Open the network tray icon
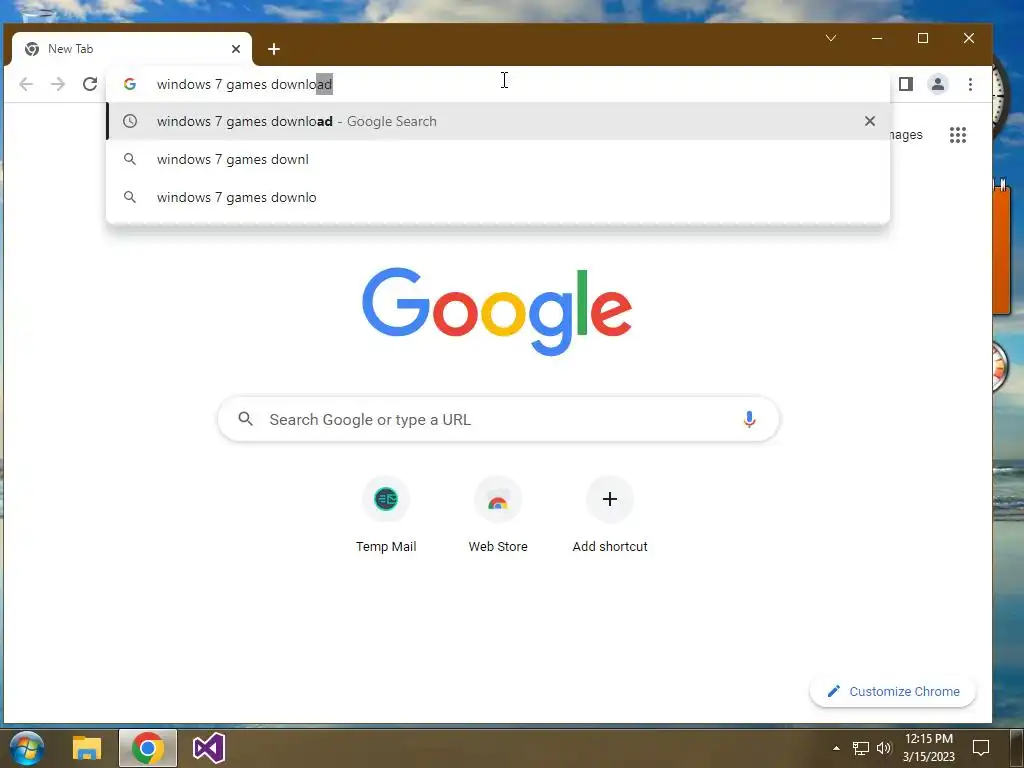The height and width of the screenshot is (768, 1024). point(861,748)
